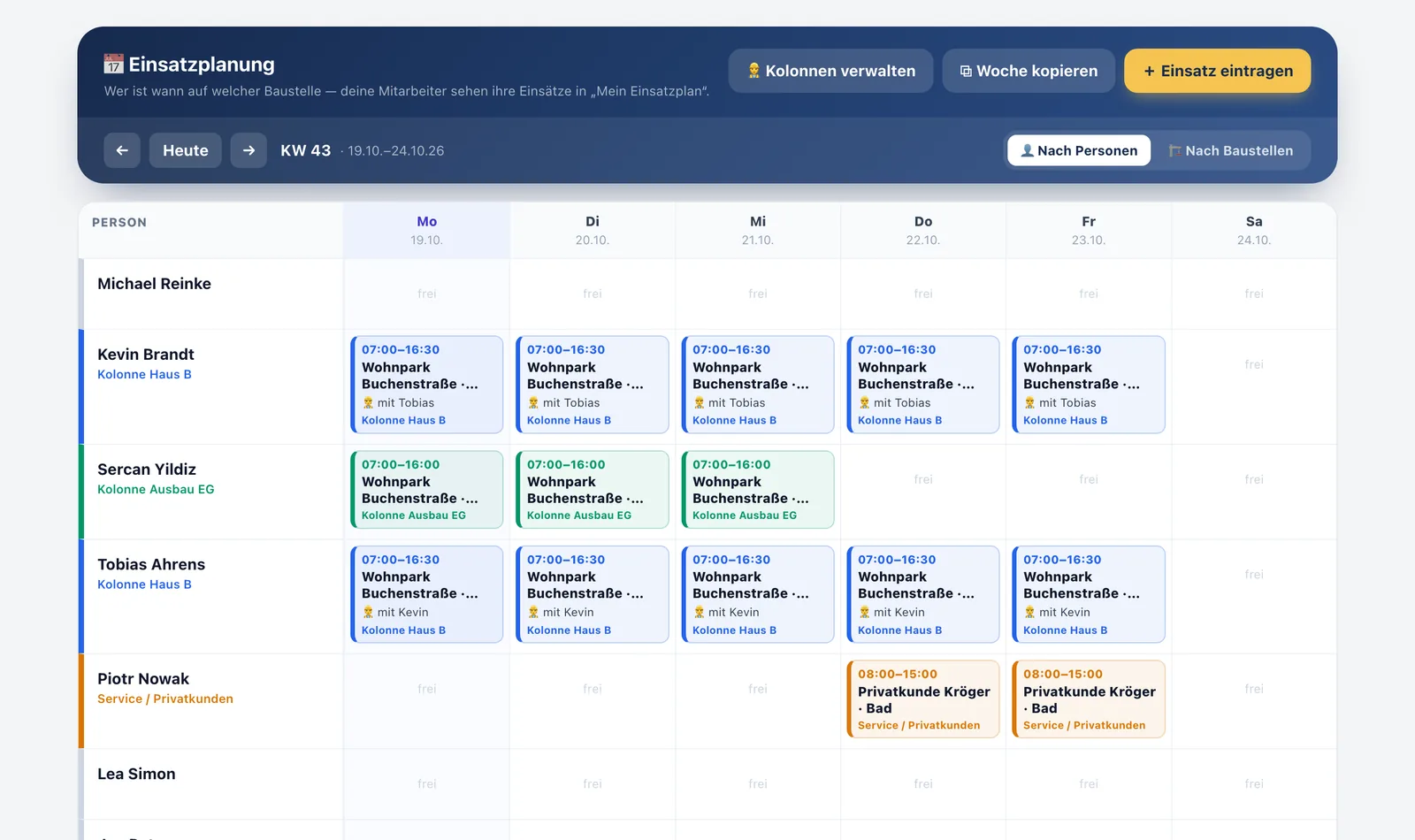Image resolution: width=1415 pixels, height=840 pixels.
Task: Switch view to Nach Baustellen
Action: click(1230, 150)
